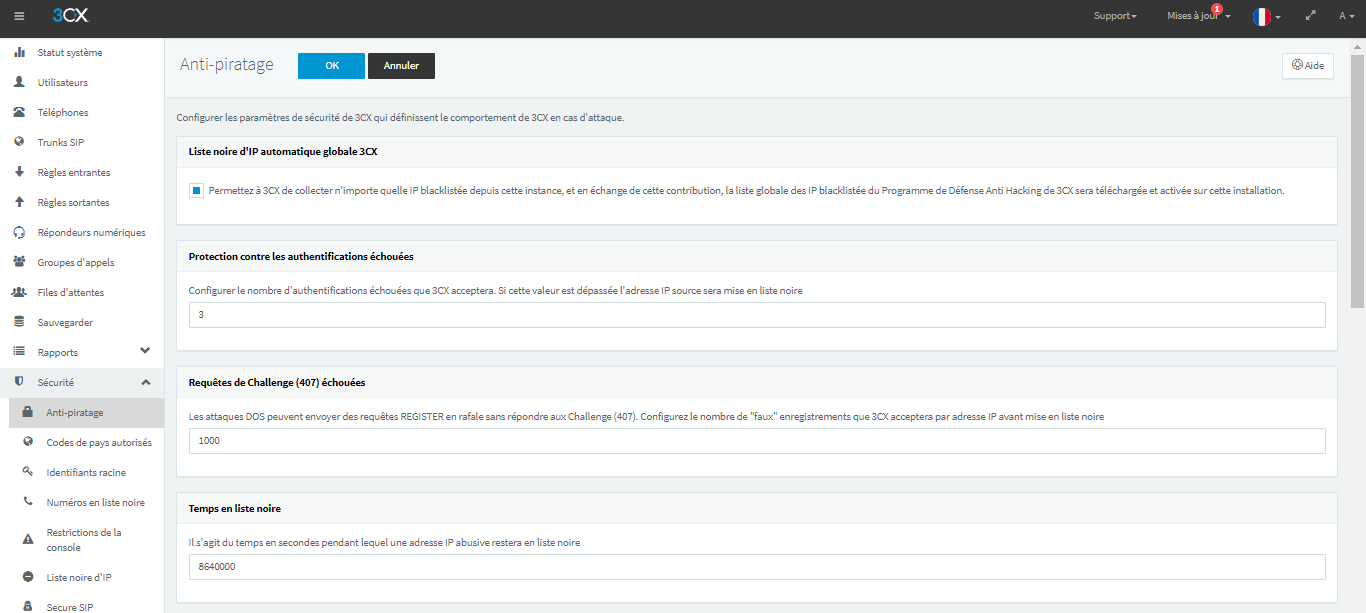Click the Identifiants racine key icon

28,472
